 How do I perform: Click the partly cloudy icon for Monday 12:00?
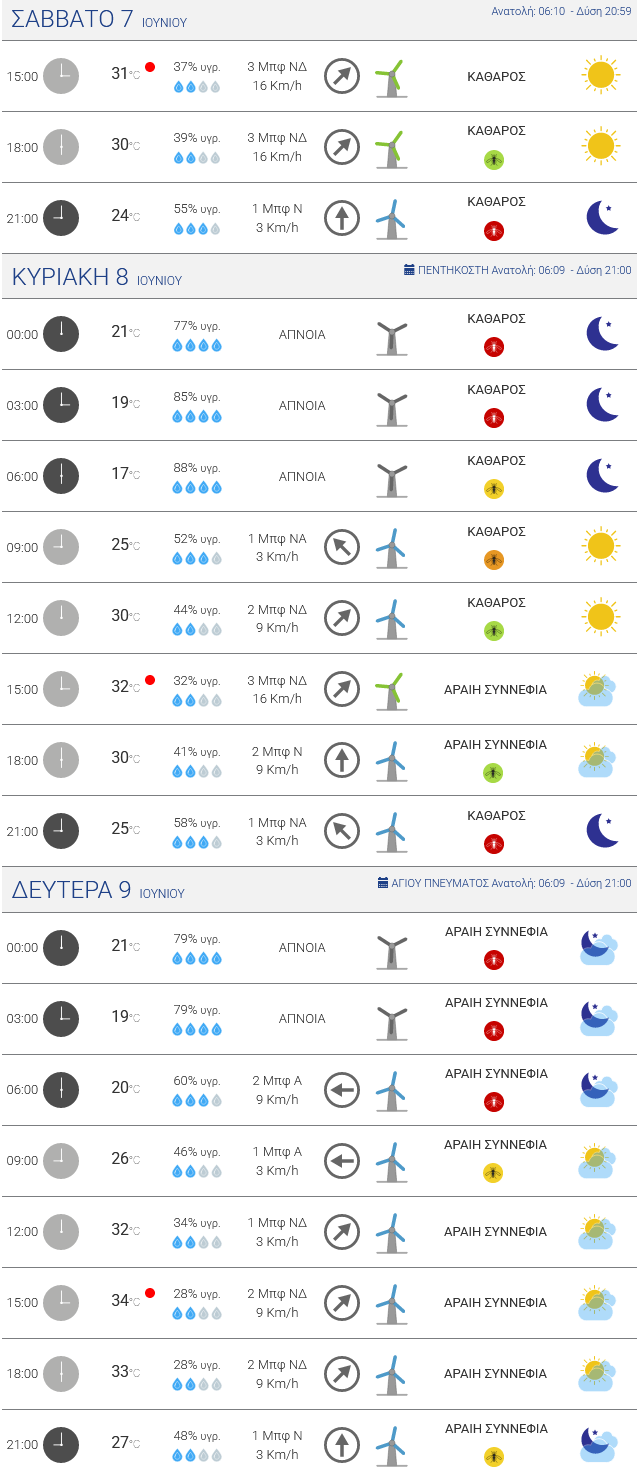point(598,1231)
